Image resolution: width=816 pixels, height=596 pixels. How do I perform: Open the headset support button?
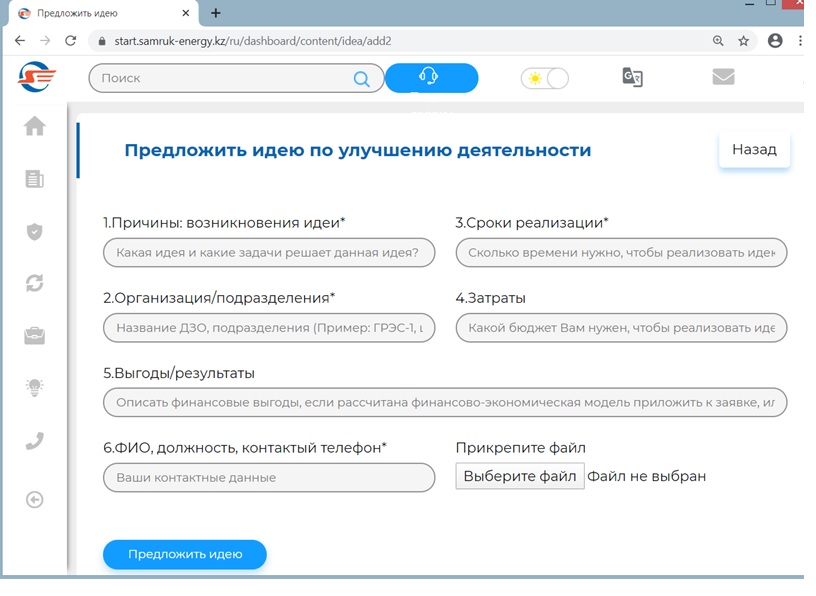coord(431,78)
